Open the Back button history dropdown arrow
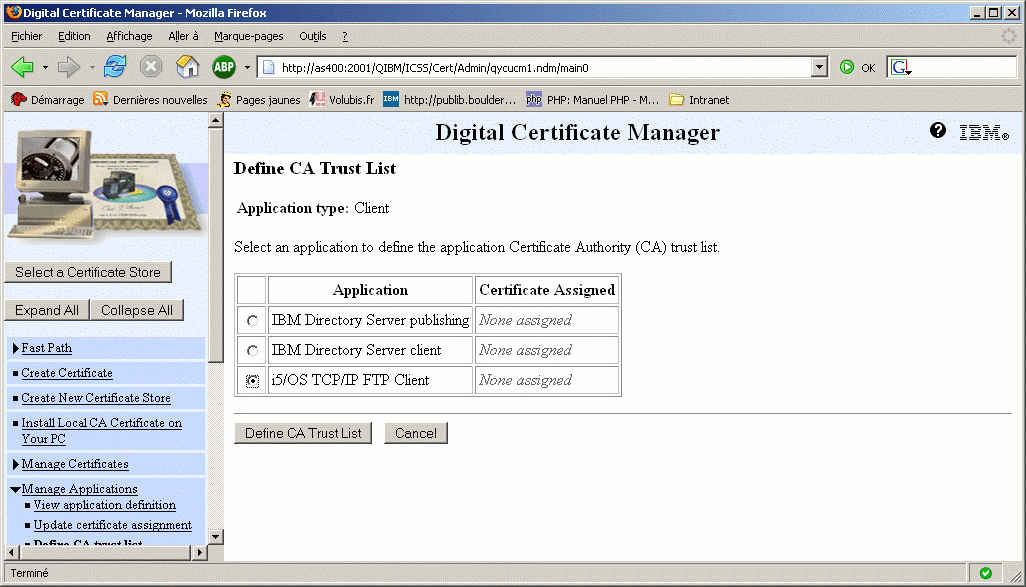Viewport: 1026px width, 587px height. [45, 67]
